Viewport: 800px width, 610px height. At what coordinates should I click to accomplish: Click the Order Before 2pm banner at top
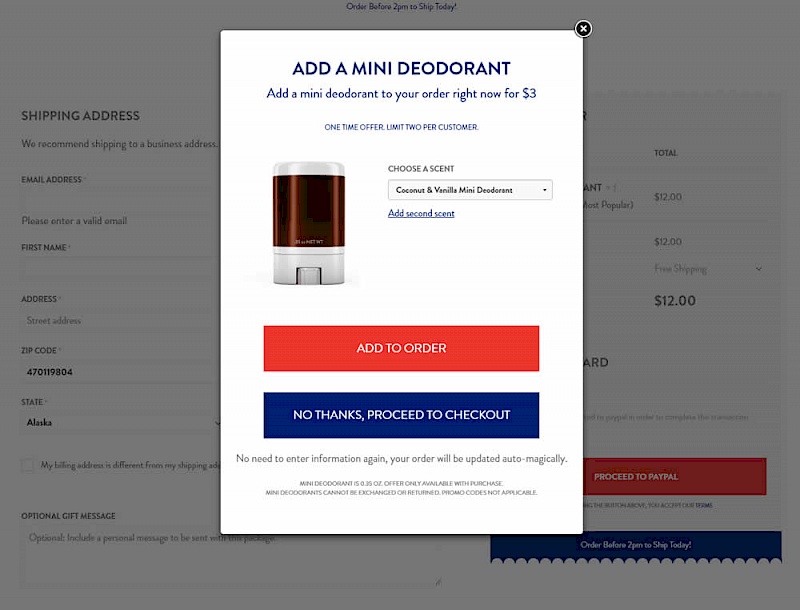click(401, 7)
